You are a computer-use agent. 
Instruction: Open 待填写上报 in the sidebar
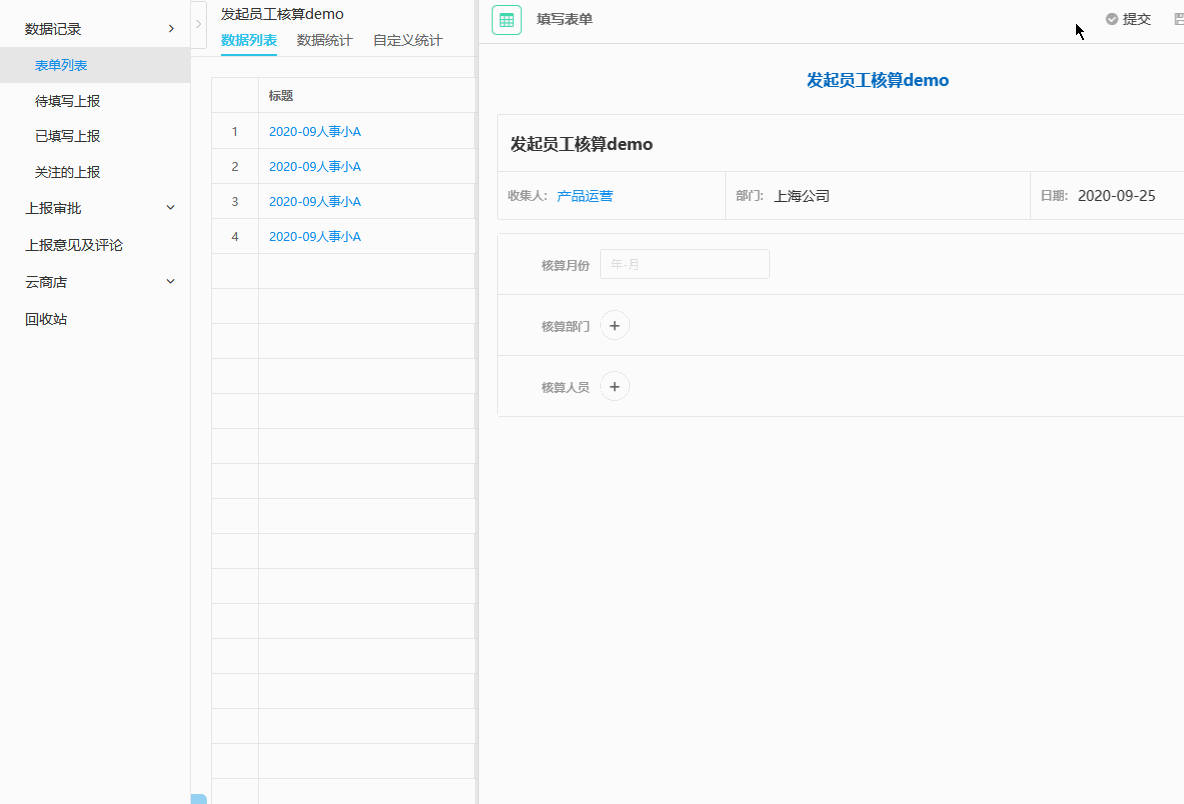[x=67, y=101]
